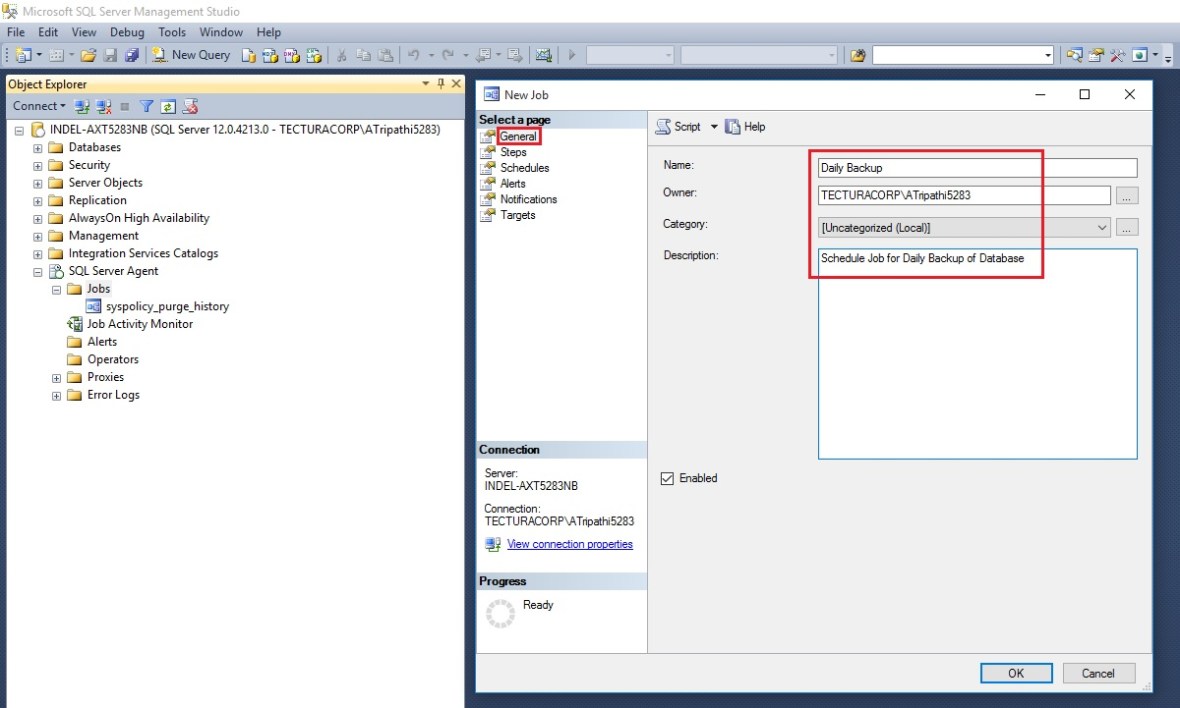Expand the Databases tree node
This screenshot has width=1180, height=708.
(x=38, y=148)
